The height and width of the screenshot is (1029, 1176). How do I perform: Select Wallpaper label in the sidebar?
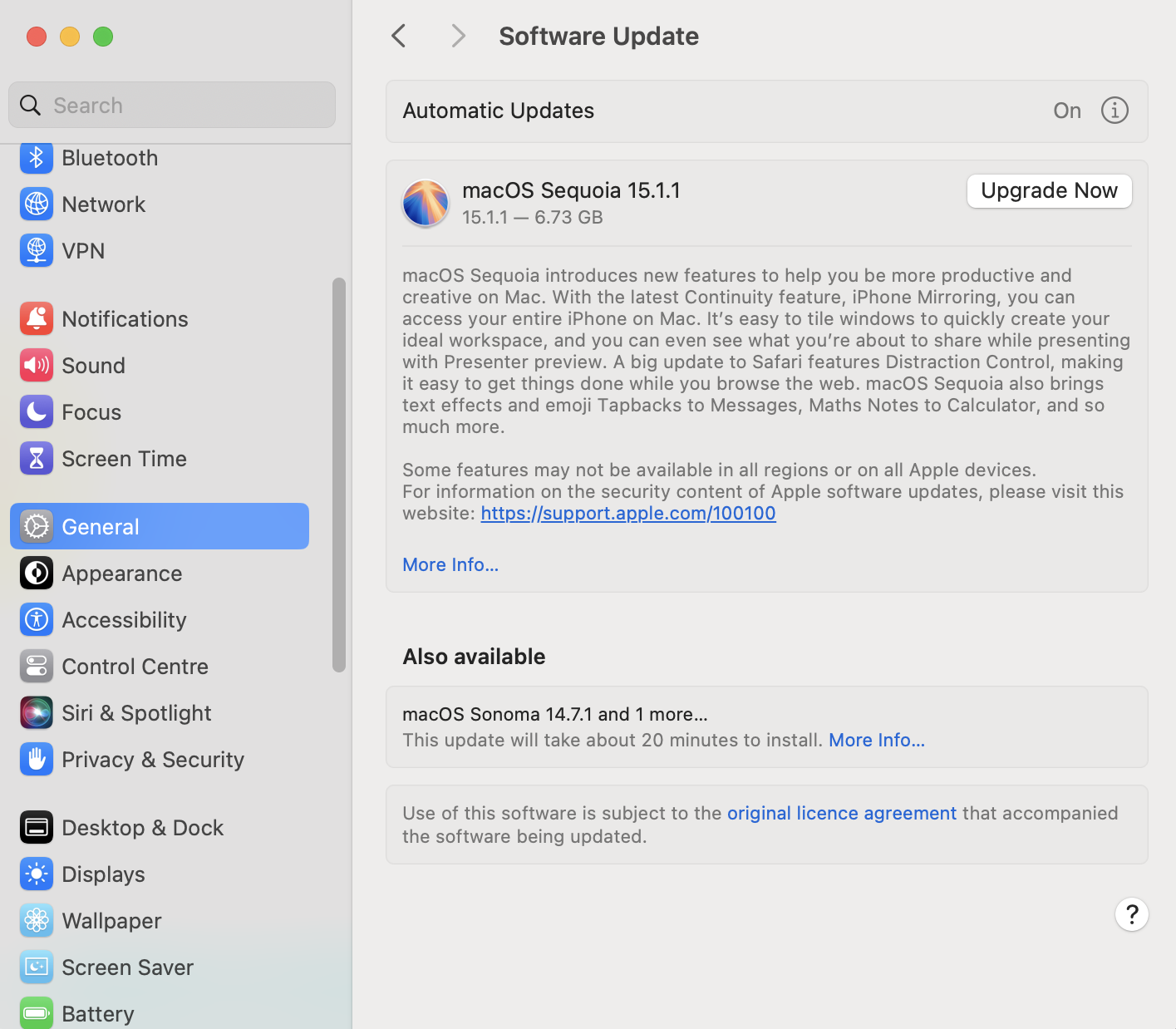pyautogui.click(x=111, y=921)
